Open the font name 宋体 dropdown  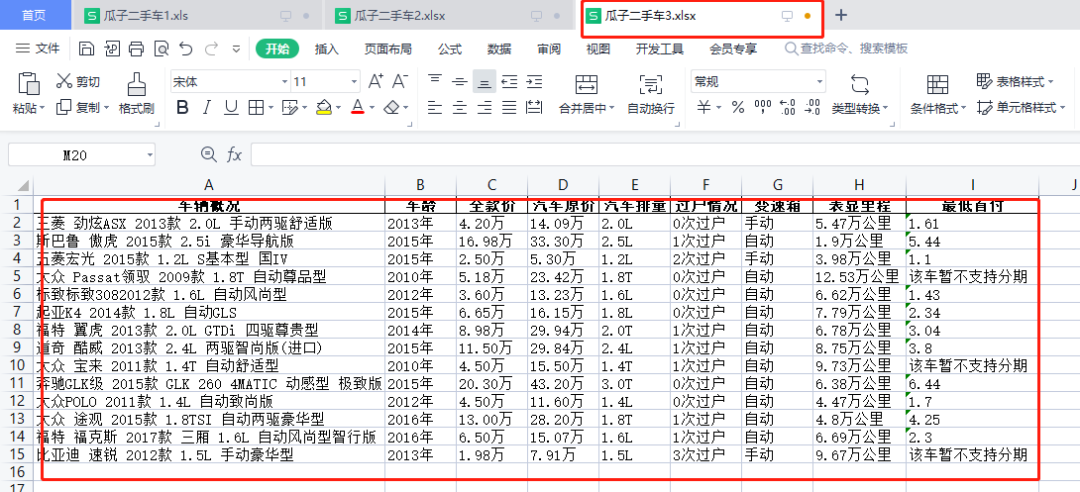pyautogui.click(x=284, y=82)
